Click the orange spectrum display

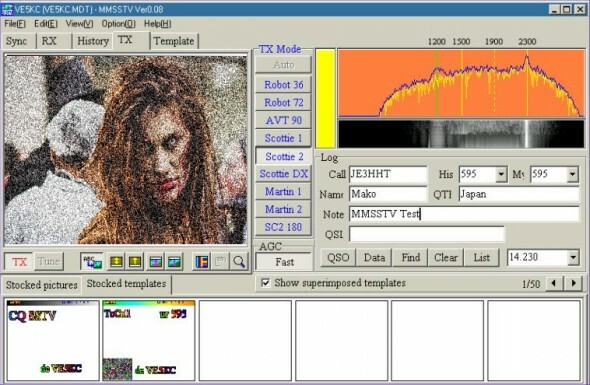click(x=461, y=83)
